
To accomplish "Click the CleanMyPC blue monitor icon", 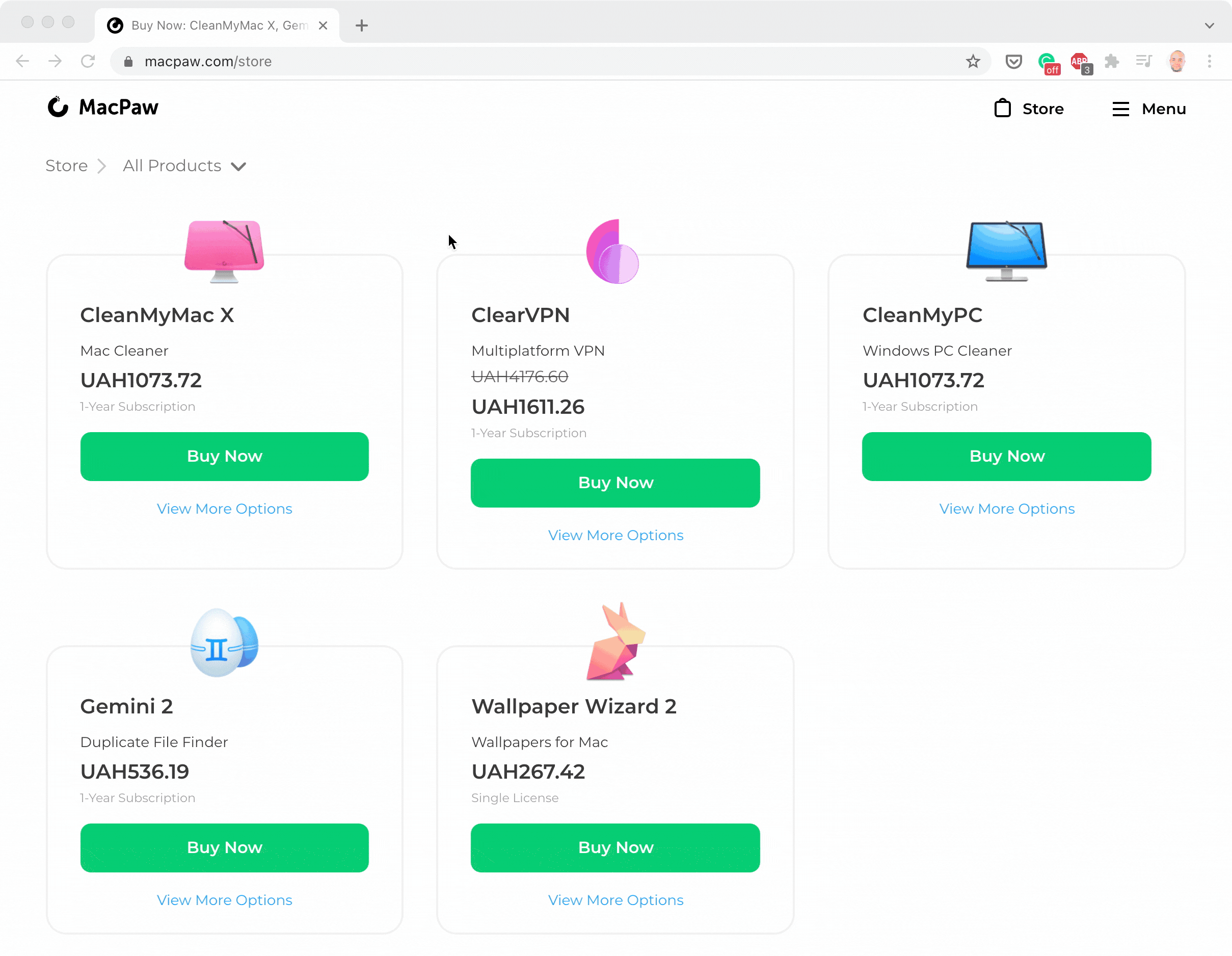I will (x=1006, y=251).
